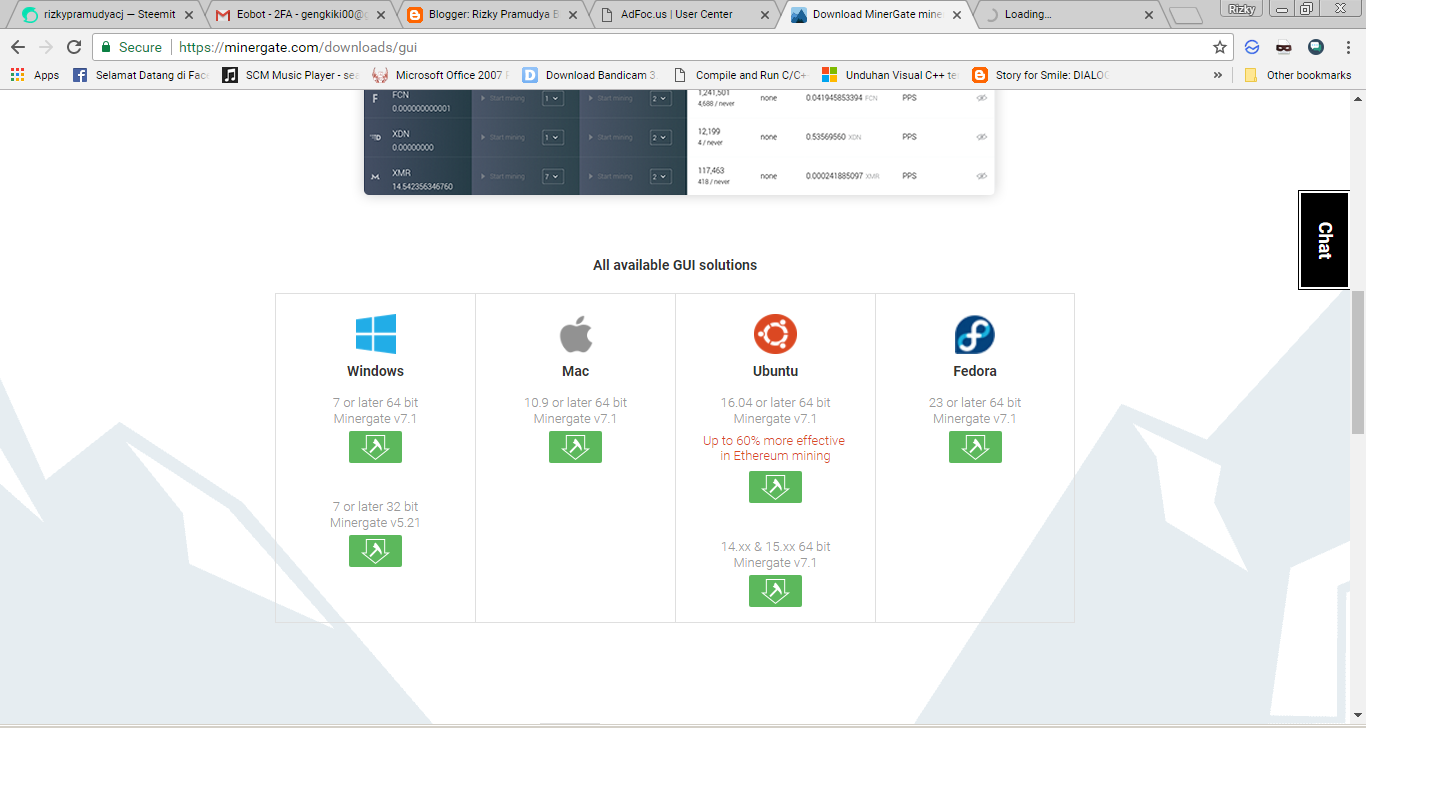This screenshot has height=810, width=1440.
Task: Click the green Secure padlock icon
Action: [106, 47]
